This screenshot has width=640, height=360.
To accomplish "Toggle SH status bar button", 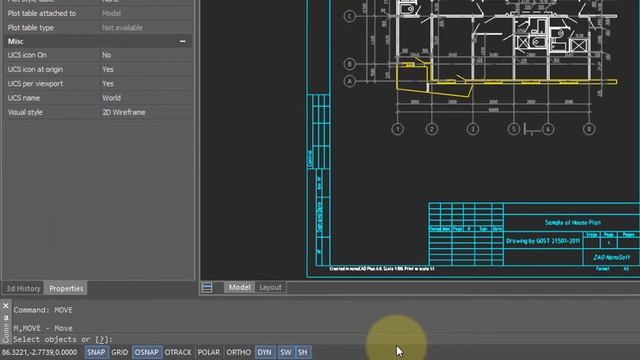I will pos(302,352).
